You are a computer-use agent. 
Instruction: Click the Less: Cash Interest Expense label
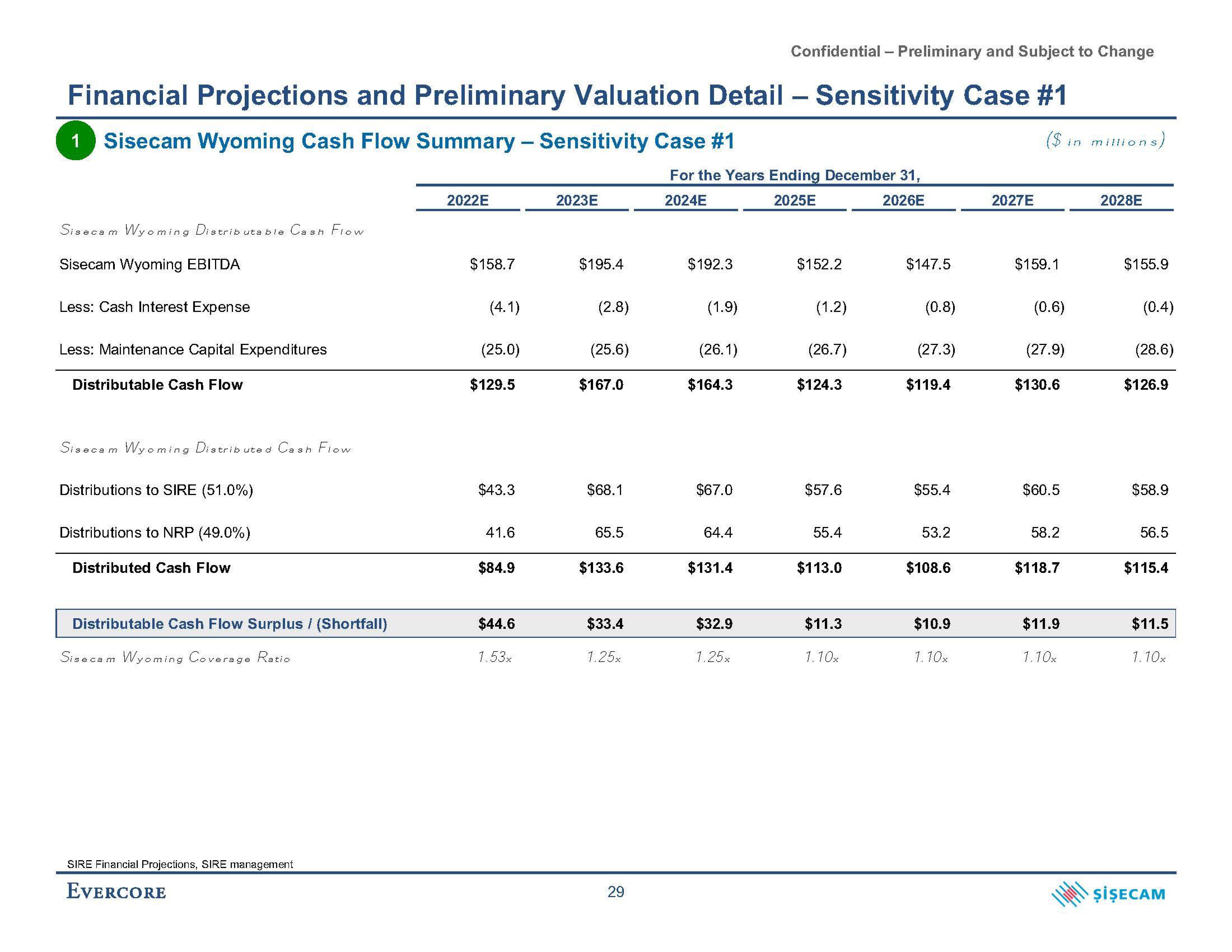pyautogui.click(x=155, y=307)
